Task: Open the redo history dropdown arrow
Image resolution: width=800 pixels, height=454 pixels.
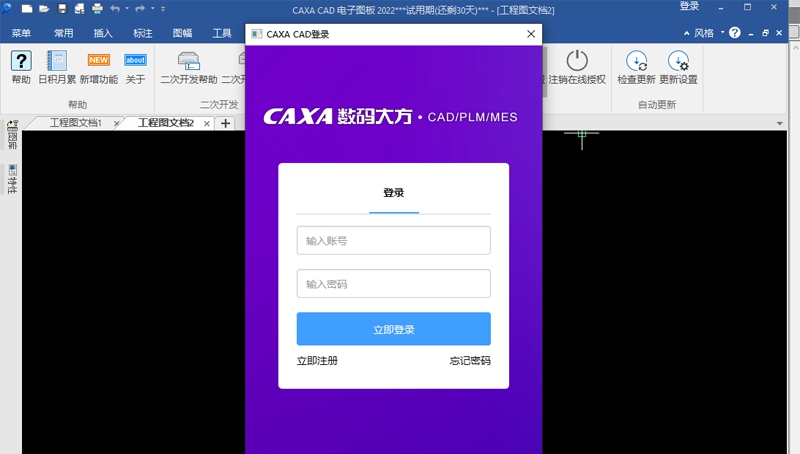Action: point(153,9)
